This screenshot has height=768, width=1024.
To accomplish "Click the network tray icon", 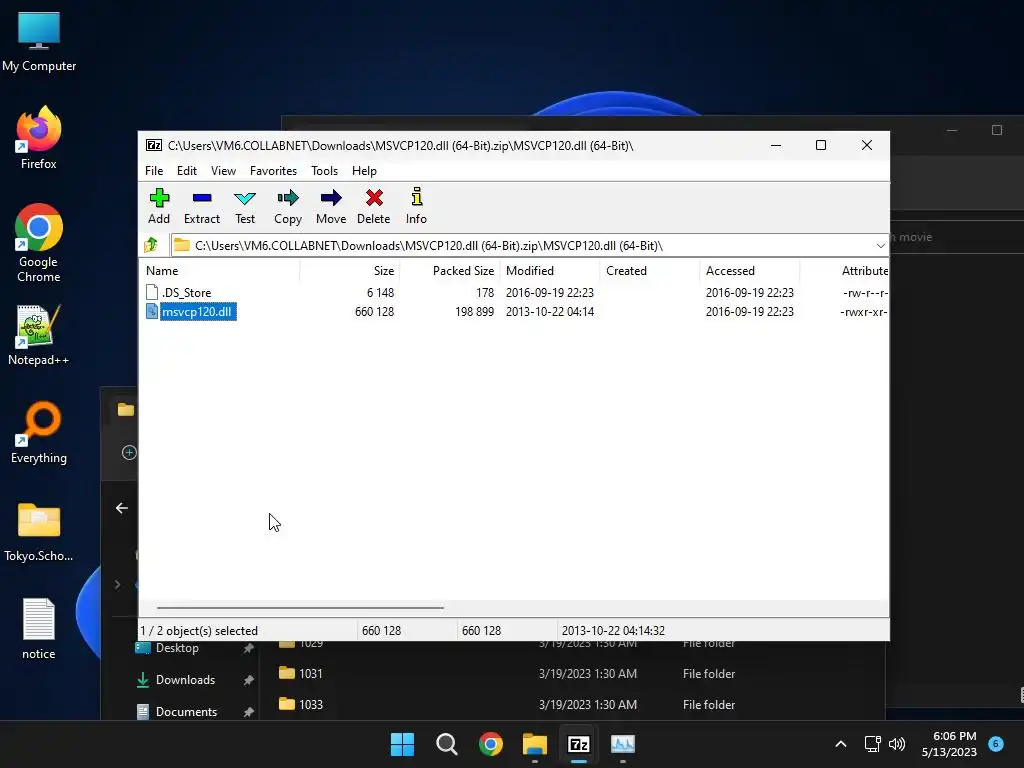I will 872,744.
